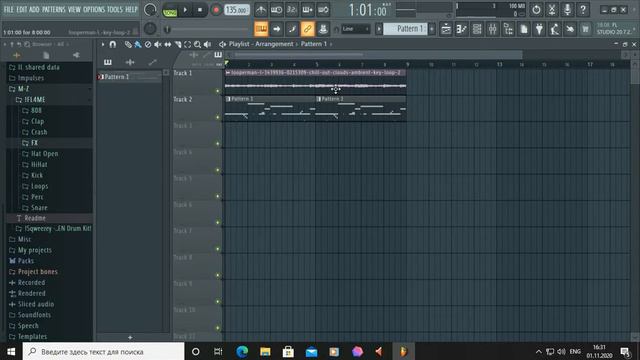Open the FILE menu
This screenshot has width=640, height=360.
9,9
